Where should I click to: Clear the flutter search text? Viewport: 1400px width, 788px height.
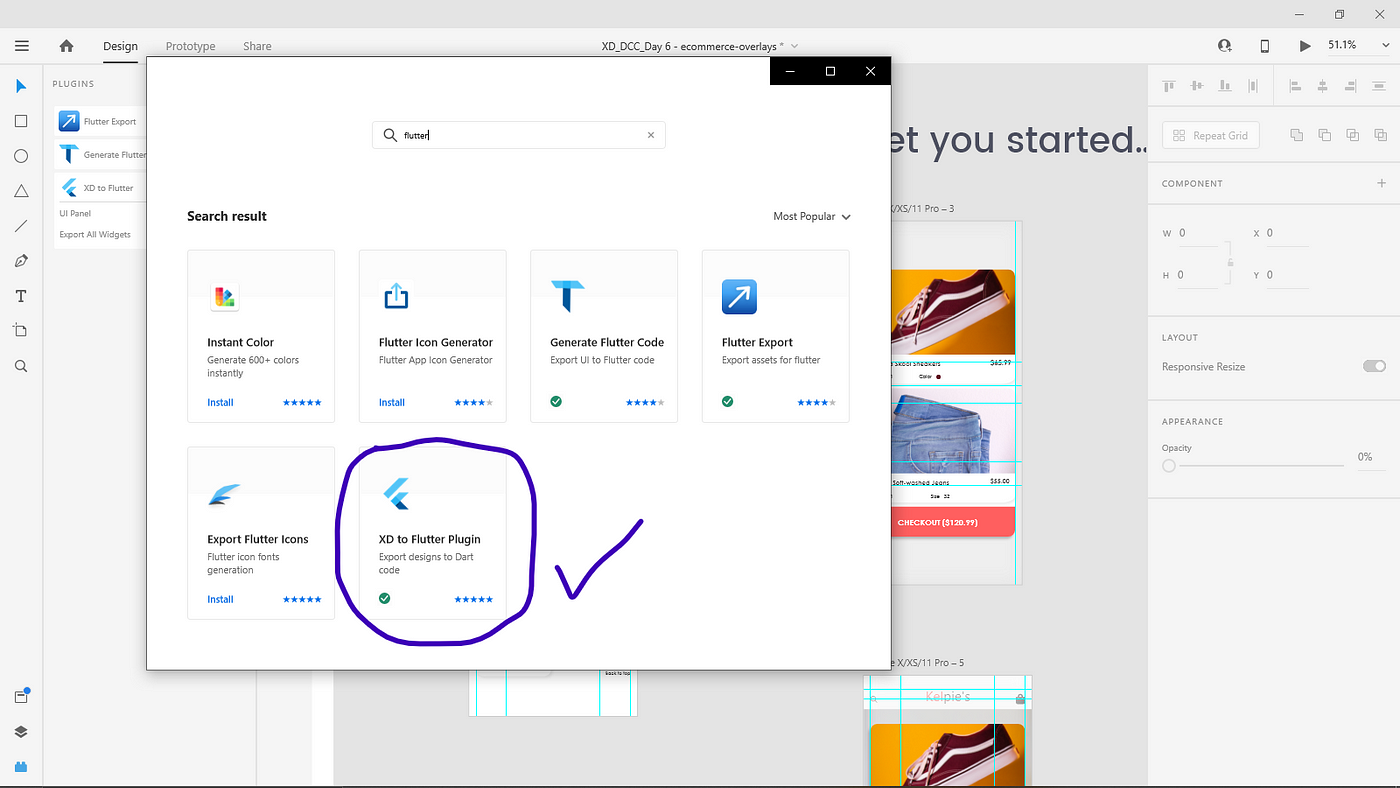[651, 135]
